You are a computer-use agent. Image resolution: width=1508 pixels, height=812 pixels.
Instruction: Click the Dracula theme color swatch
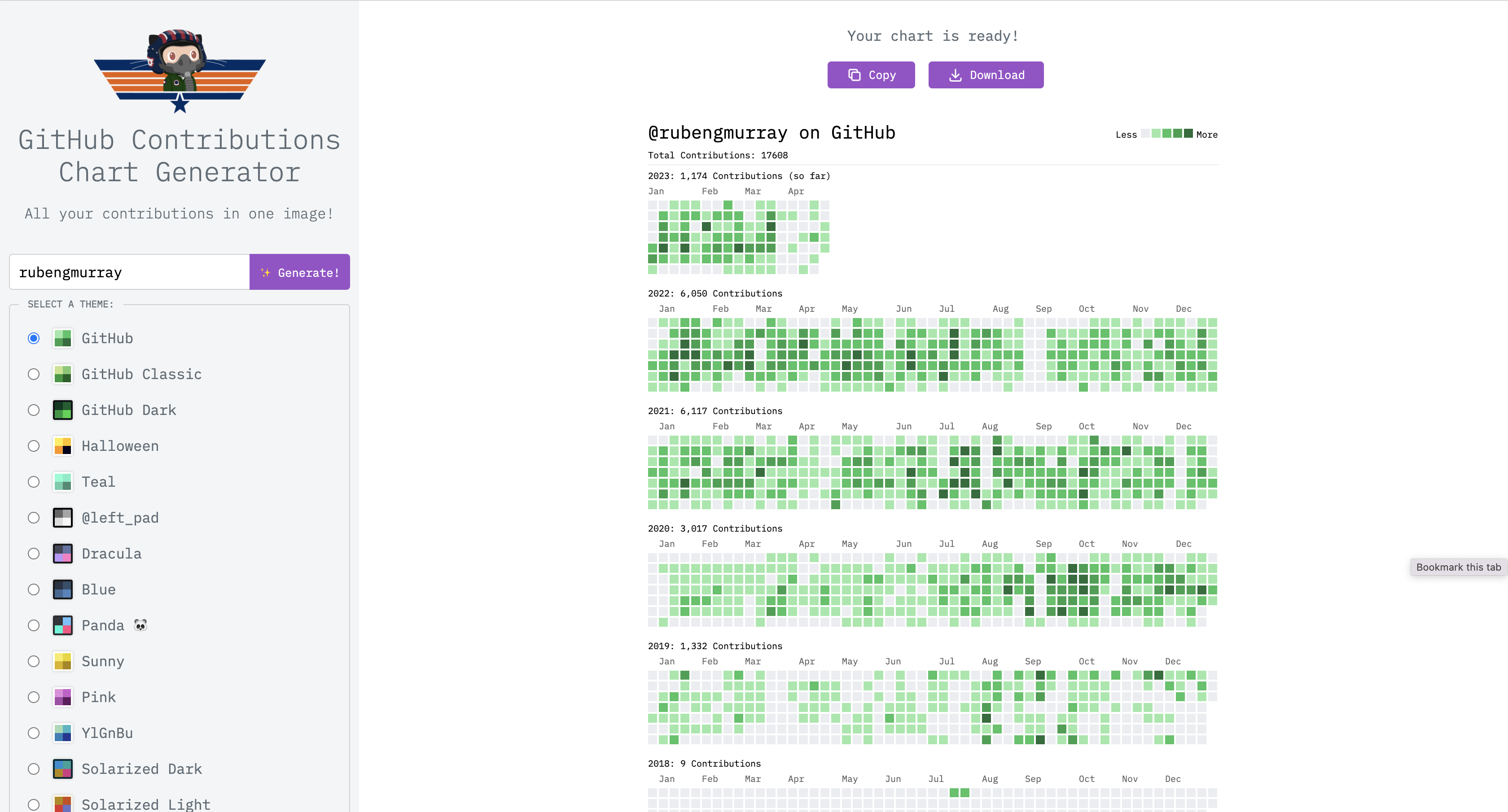pyautogui.click(x=63, y=554)
